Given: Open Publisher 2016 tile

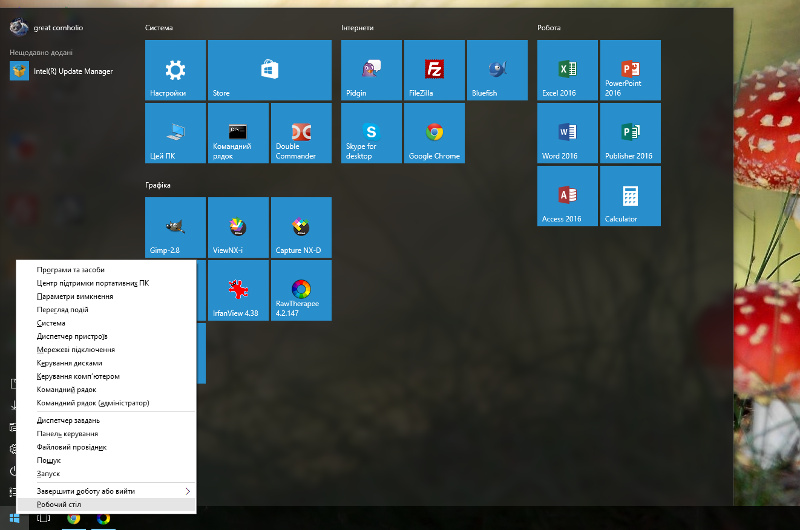Looking at the screenshot, I should coord(631,133).
